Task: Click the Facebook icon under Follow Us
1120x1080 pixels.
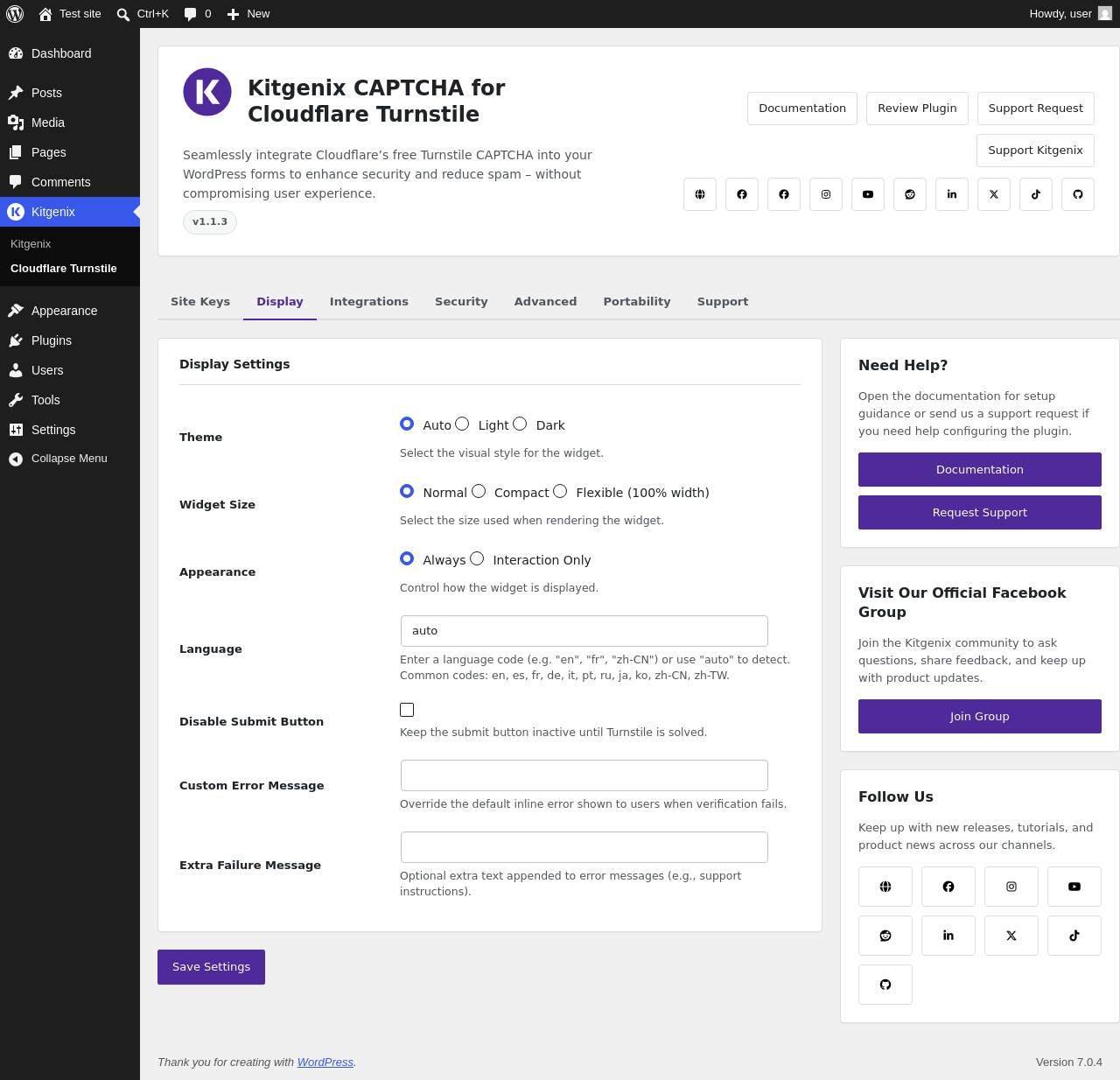Action: (948, 887)
